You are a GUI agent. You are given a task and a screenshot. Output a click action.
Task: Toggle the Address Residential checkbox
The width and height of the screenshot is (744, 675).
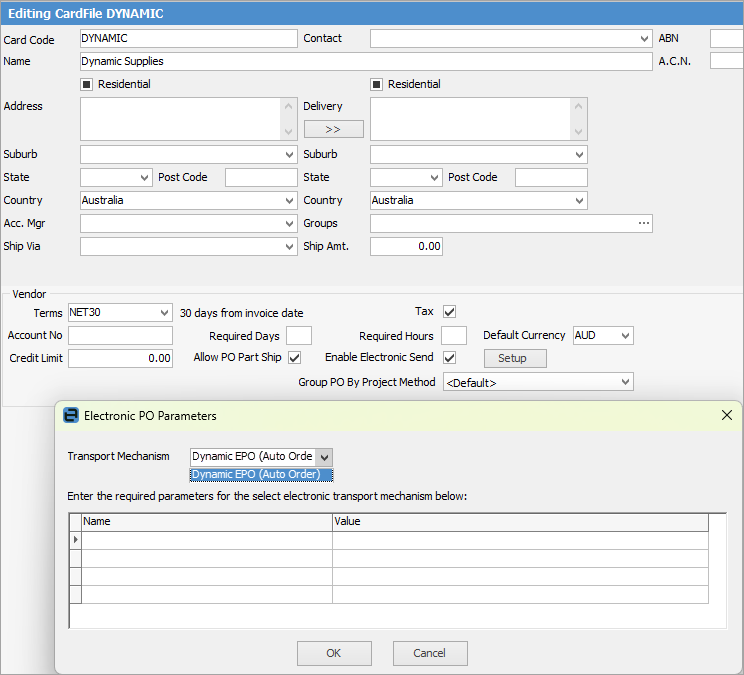tap(87, 84)
